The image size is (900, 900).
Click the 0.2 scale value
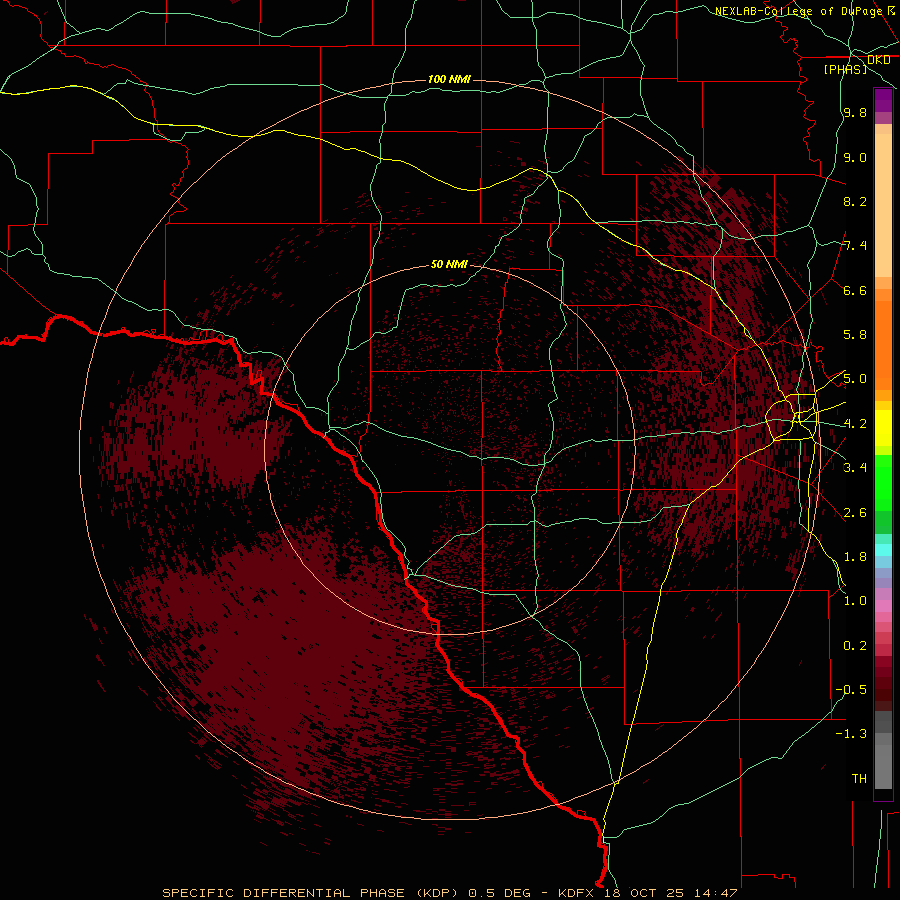(855, 646)
